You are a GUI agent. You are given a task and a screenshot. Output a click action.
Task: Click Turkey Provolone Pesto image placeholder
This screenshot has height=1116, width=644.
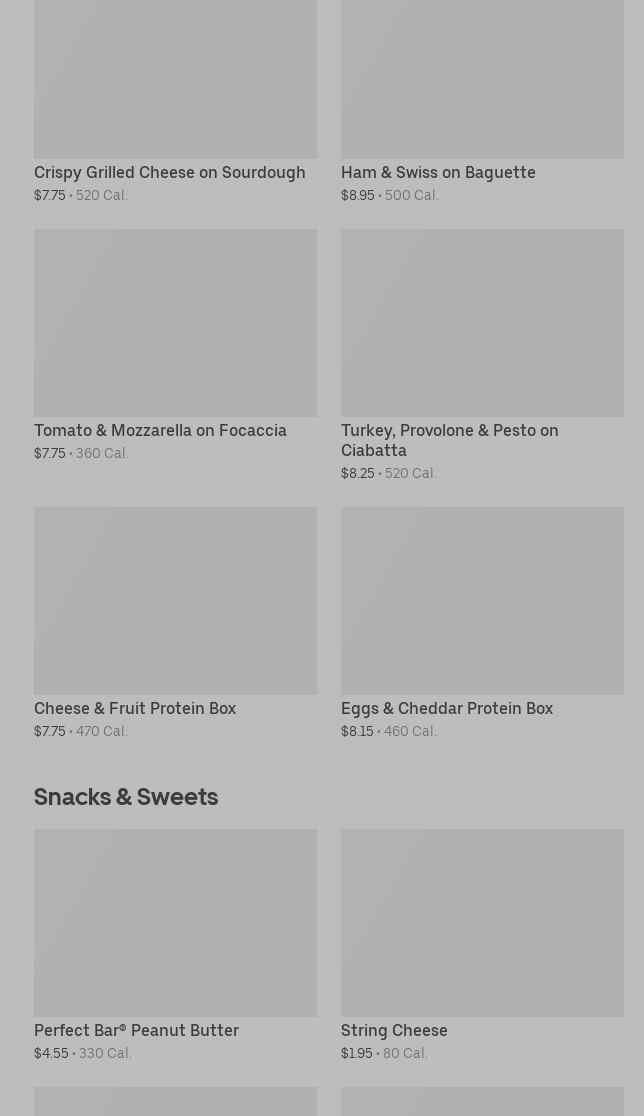click(482, 322)
